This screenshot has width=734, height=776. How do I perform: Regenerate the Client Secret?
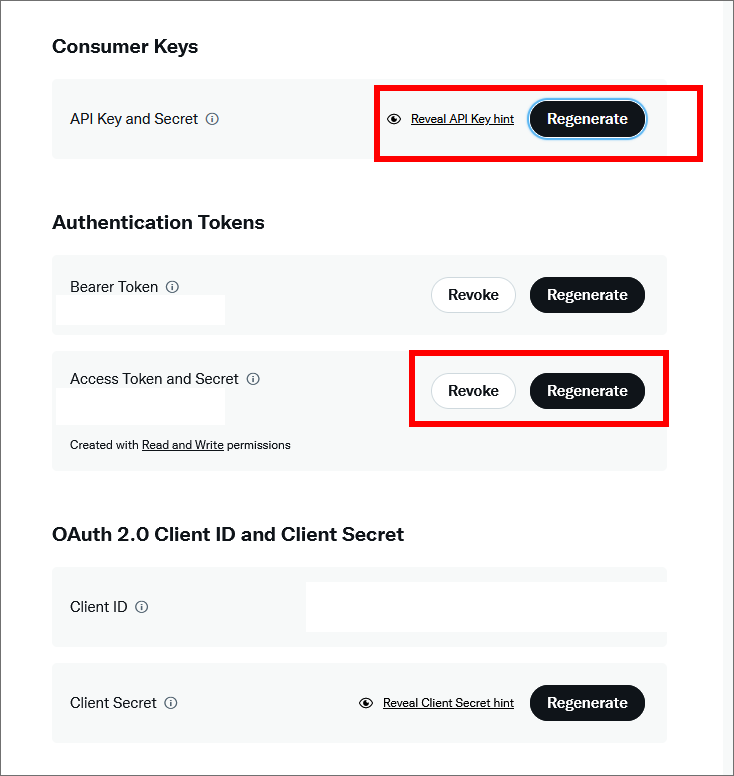click(587, 703)
